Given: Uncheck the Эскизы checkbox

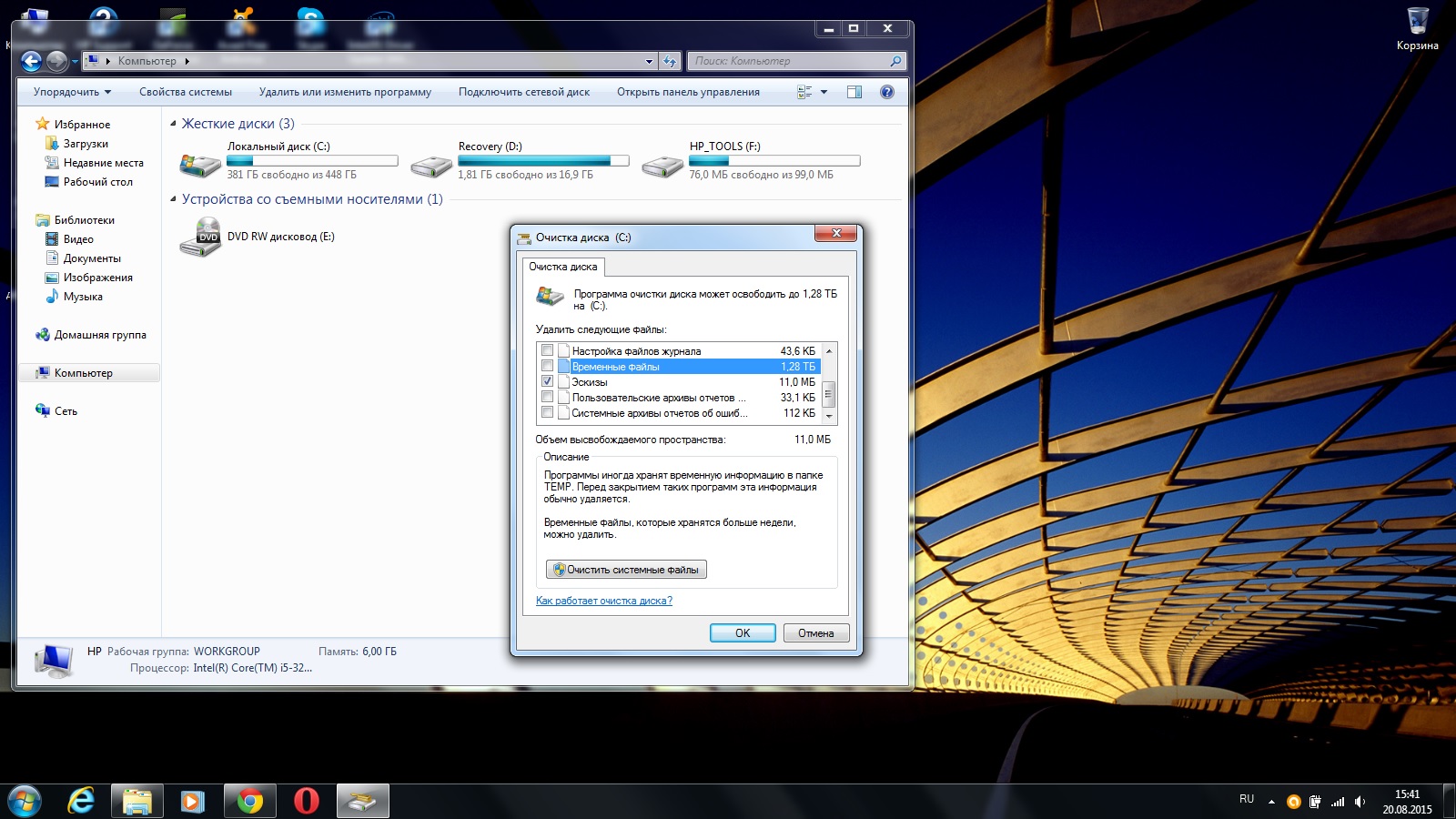Looking at the screenshot, I should point(547,381).
